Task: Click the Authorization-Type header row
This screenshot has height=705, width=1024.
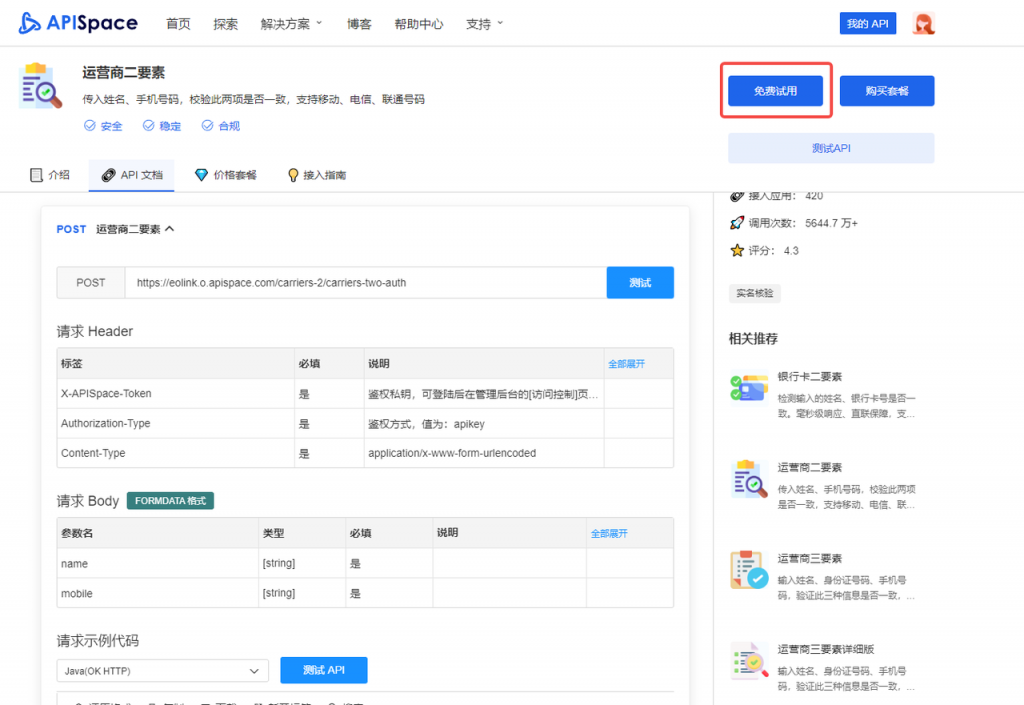Action: click(x=365, y=424)
